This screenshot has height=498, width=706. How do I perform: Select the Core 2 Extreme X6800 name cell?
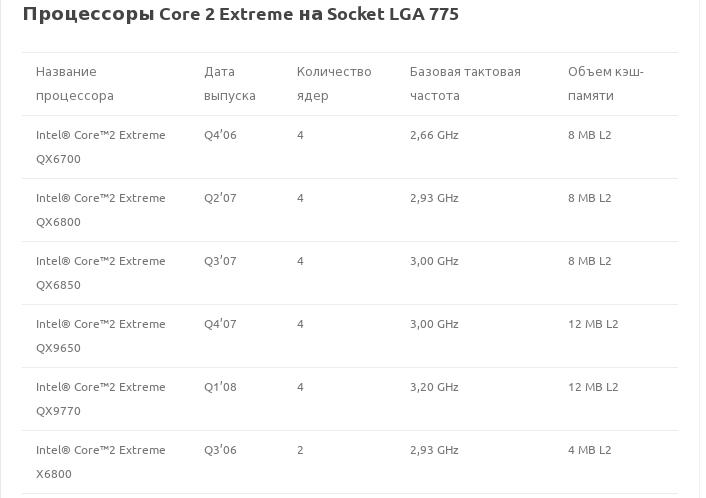pyautogui.click(x=100, y=462)
